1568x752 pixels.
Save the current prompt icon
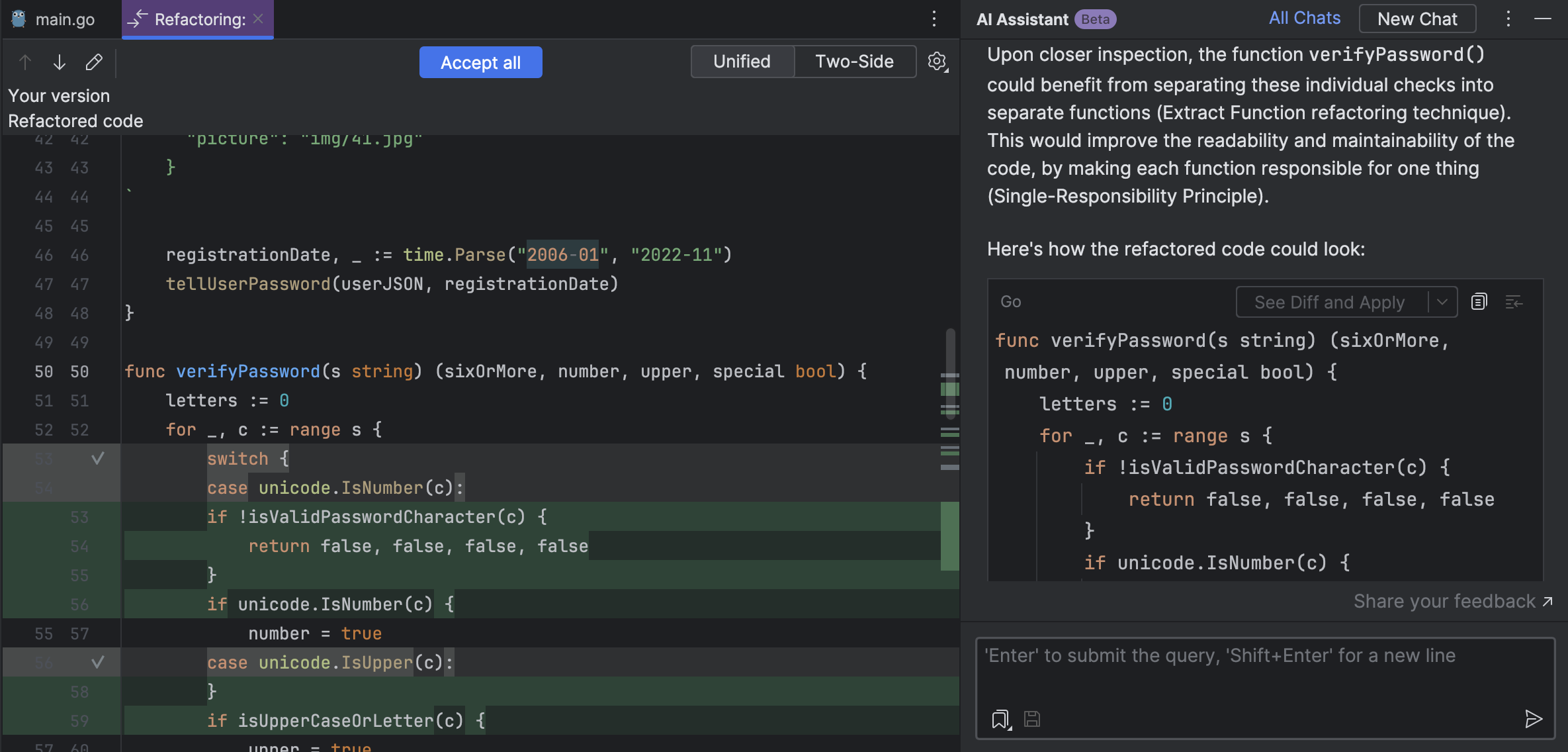[1031, 719]
